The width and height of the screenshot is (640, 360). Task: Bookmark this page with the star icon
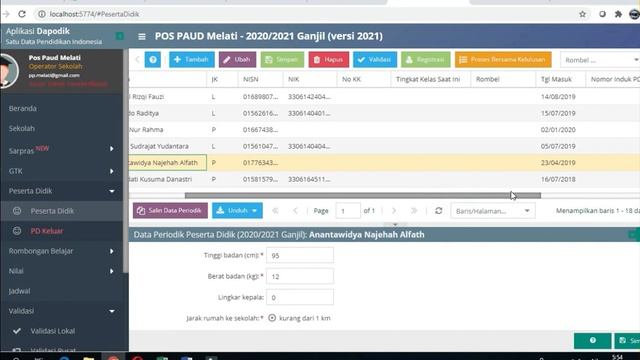582,14
